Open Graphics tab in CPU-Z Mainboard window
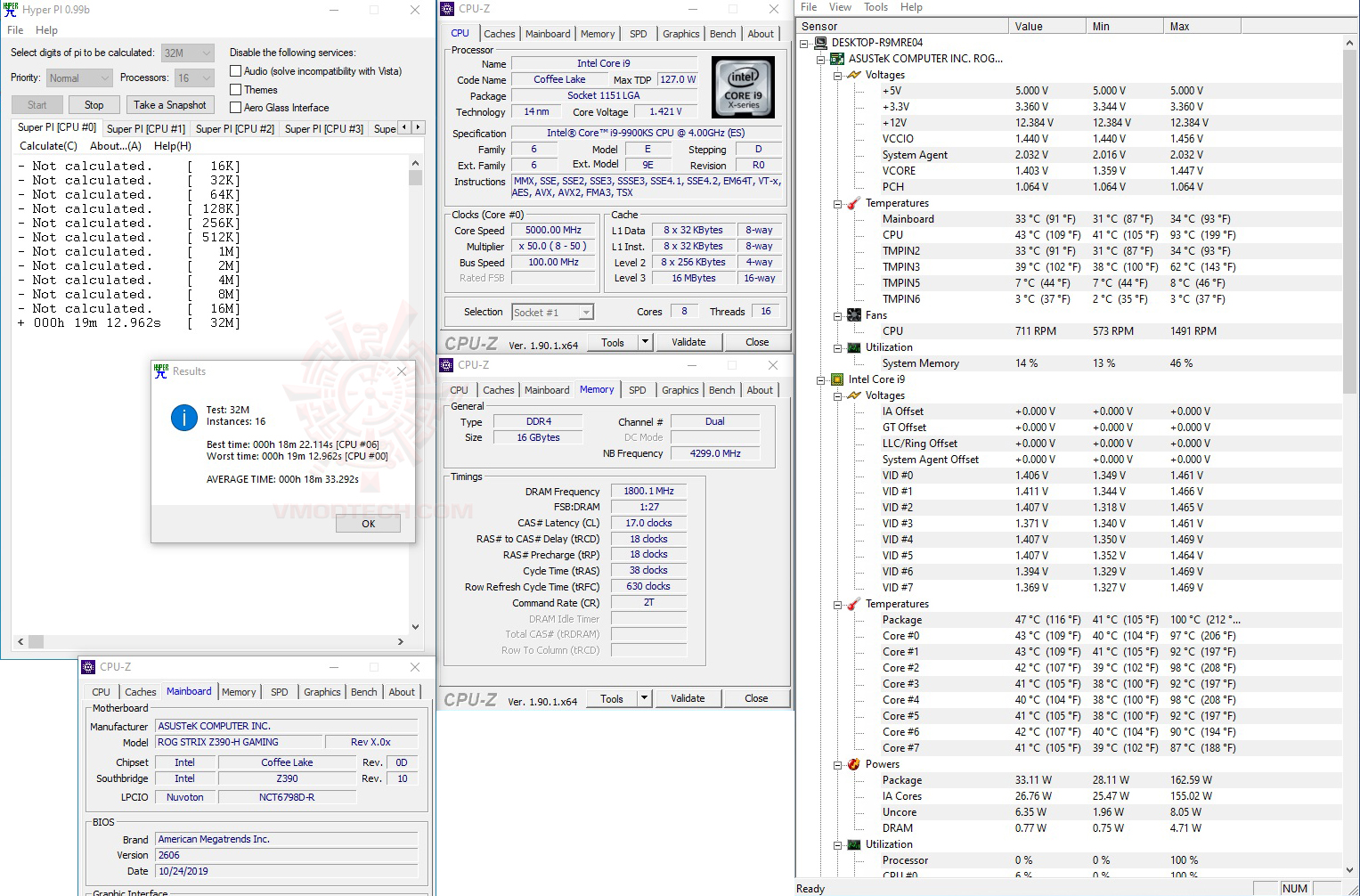 click(x=322, y=692)
